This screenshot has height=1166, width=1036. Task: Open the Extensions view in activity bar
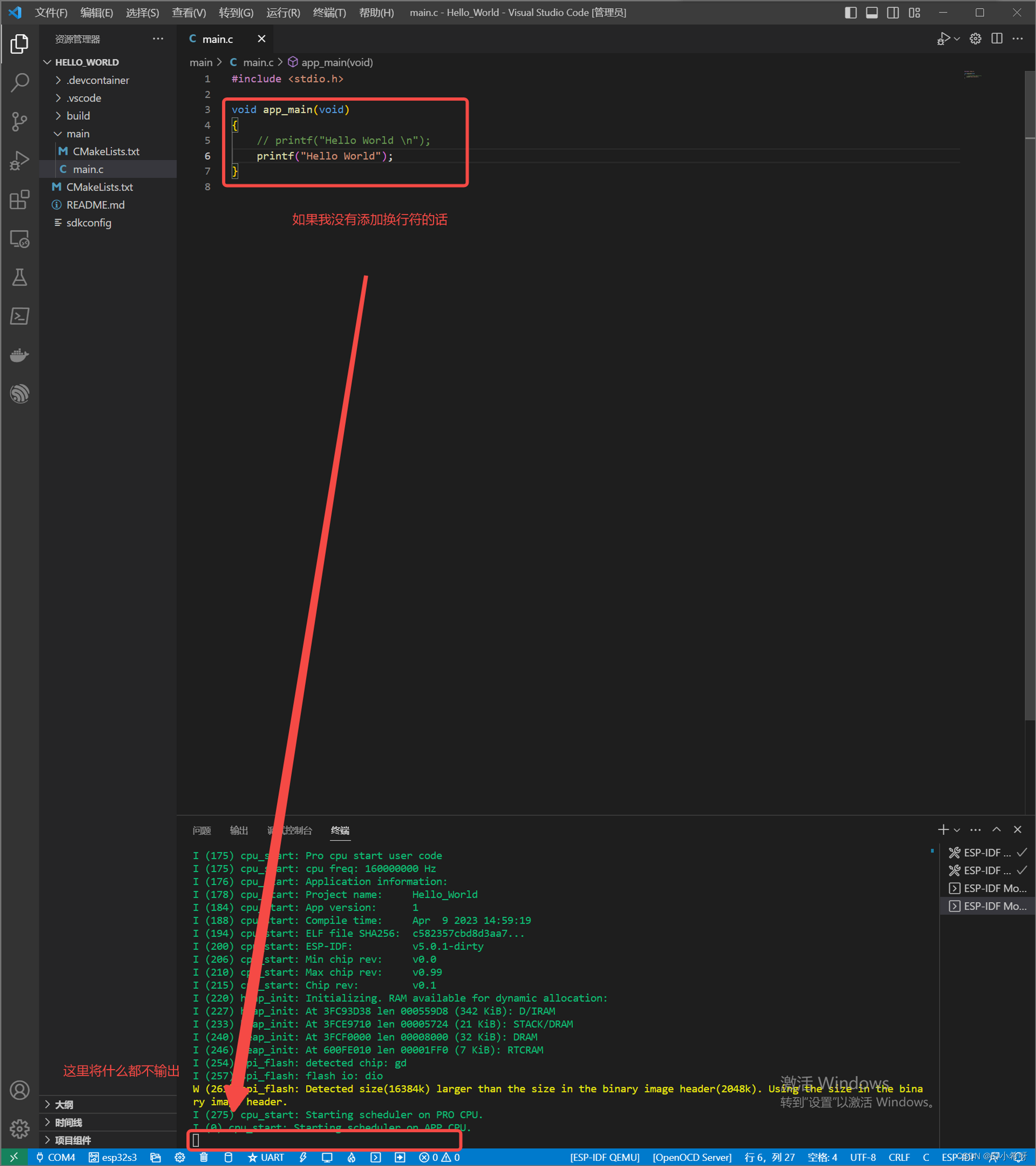coord(19,200)
